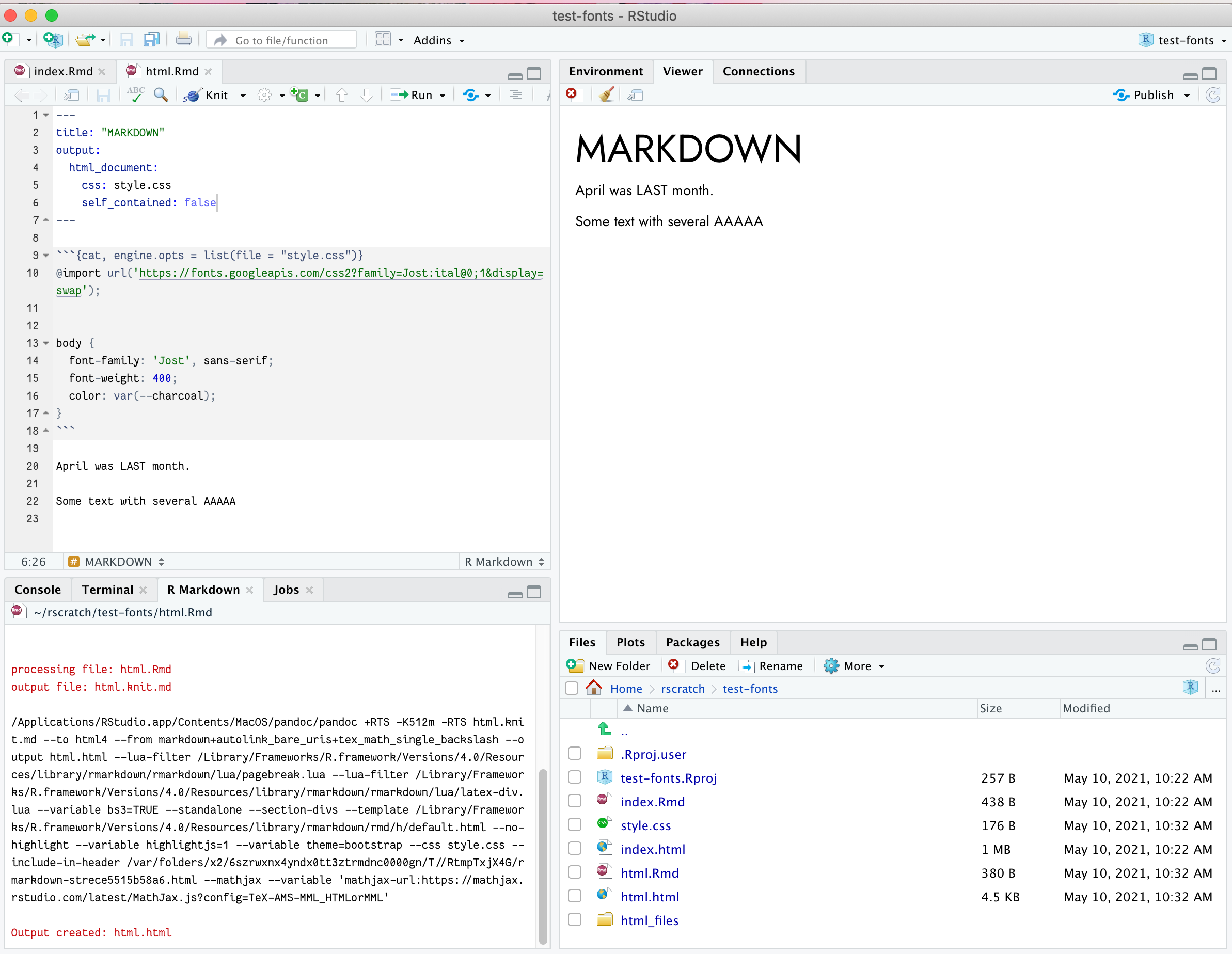The image size is (1232, 954).
Task: Print the current document
Action: [184, 39]
